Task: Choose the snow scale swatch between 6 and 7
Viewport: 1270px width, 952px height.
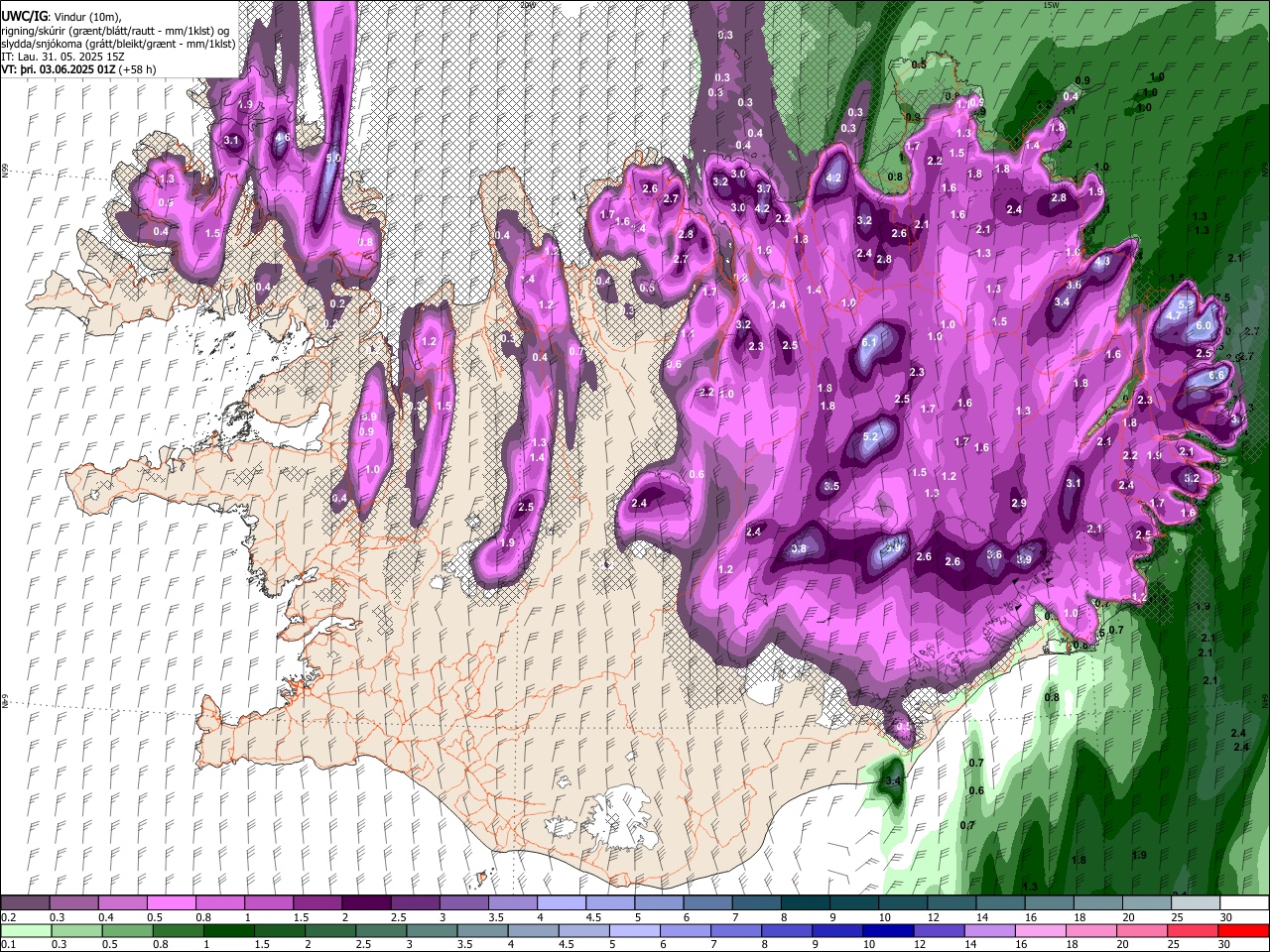Action: [707, 903]
